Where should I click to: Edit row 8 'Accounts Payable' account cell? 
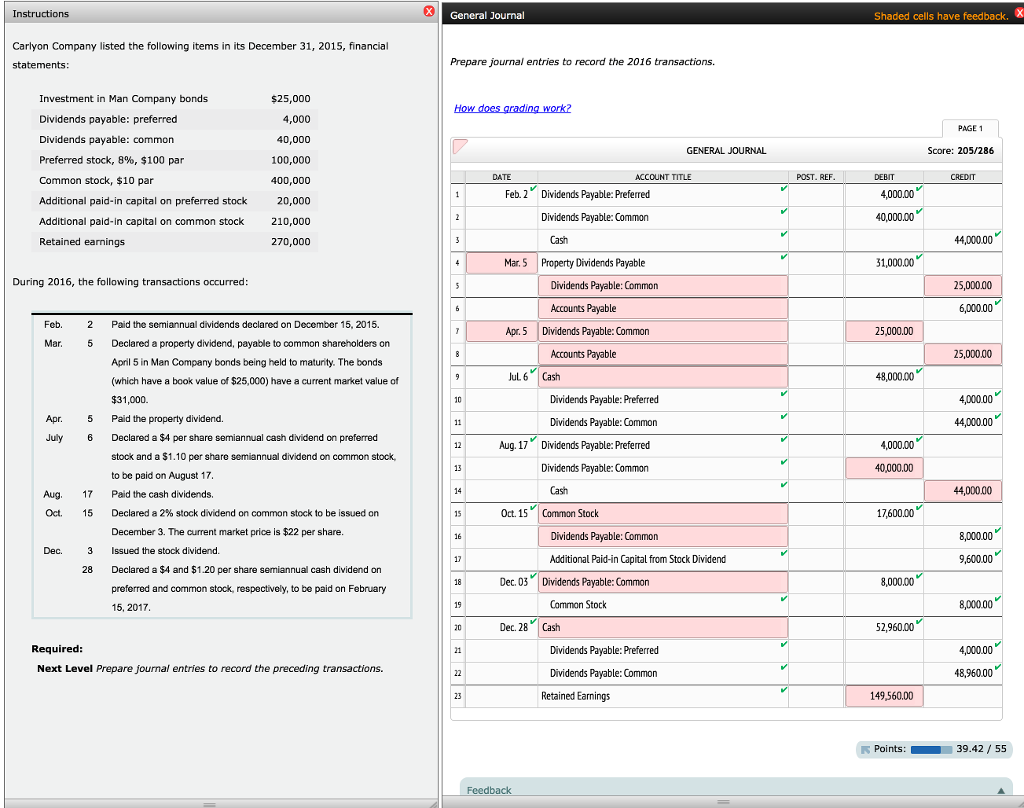(663, 354)
